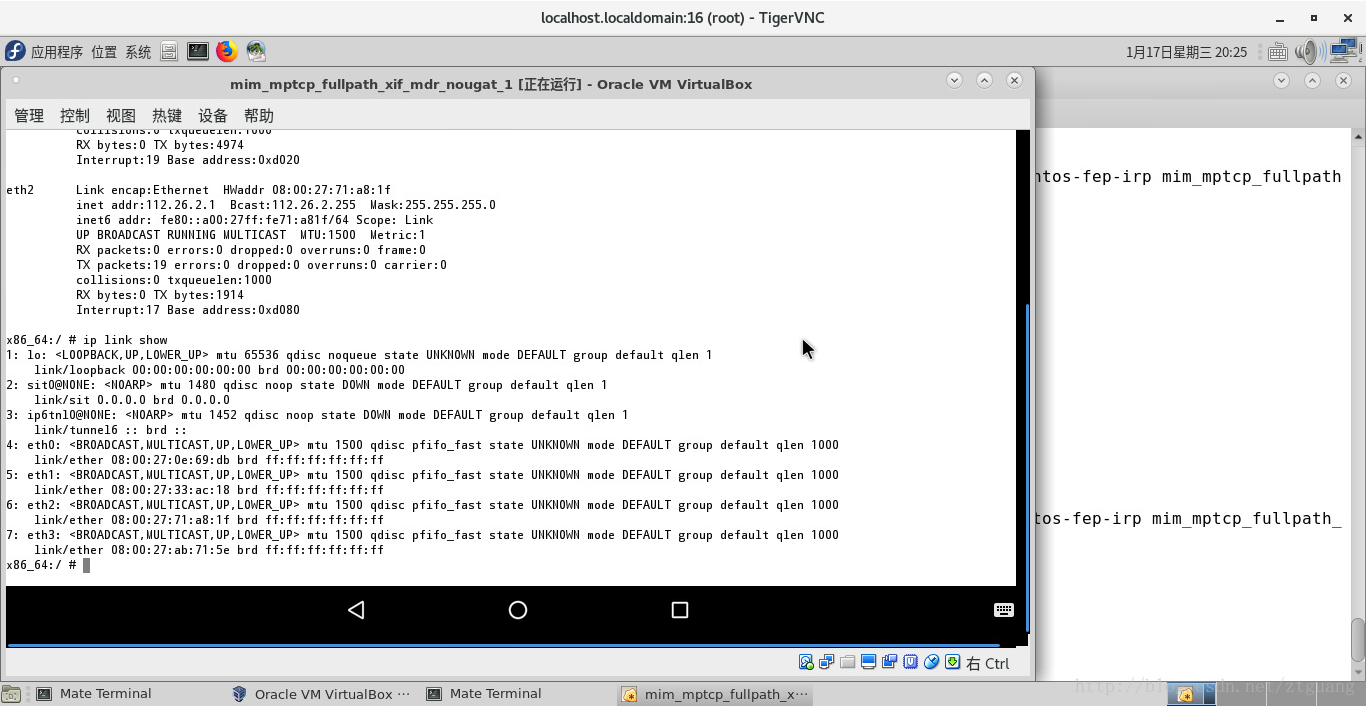1366x706 pixels.
Task: Click the date and time clock
Action: (1187, 52)
